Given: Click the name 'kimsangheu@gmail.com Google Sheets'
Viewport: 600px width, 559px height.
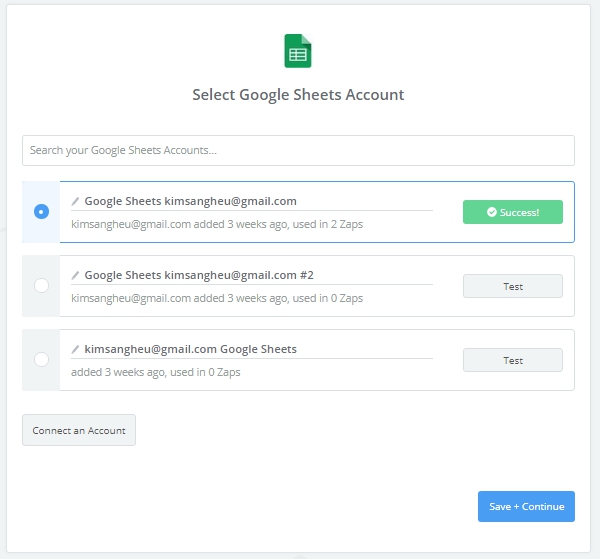Looking at the screenshot, I should click(x=190, y=349).
